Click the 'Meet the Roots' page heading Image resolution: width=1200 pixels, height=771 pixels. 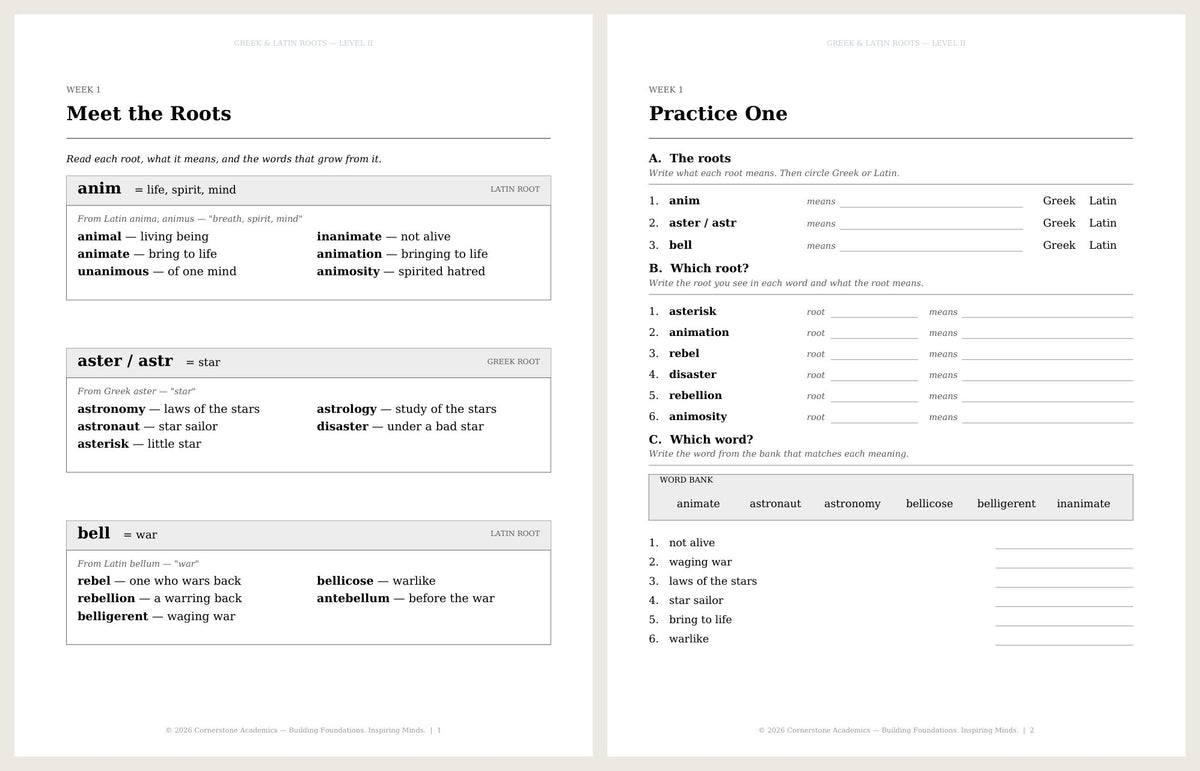pos(149,114)
